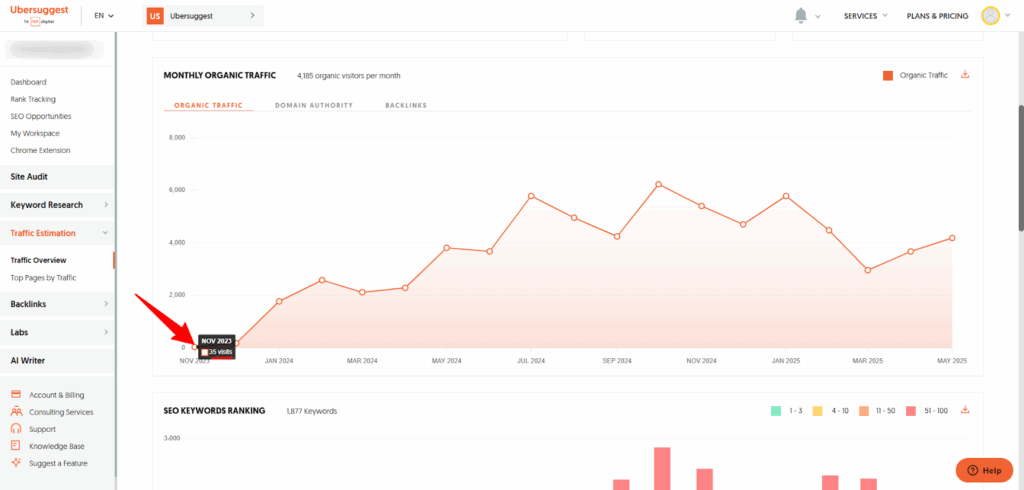Click the Jul 2024 data point
The image size is (1024, 490).
[531, 196]
